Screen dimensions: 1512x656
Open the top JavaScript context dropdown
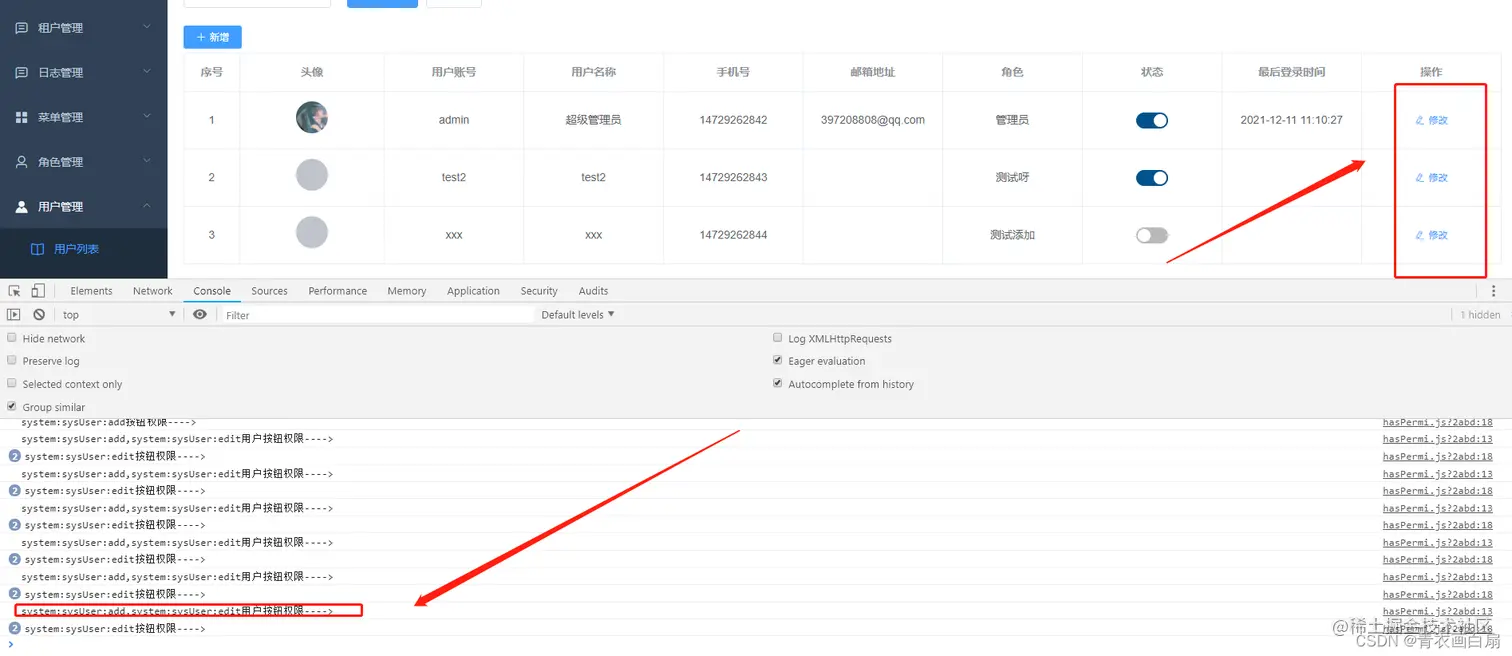coord(119,315)
